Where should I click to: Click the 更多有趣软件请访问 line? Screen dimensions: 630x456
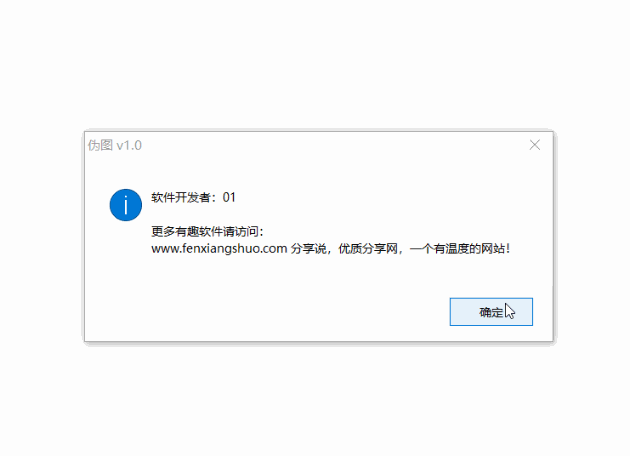point(207,231)
